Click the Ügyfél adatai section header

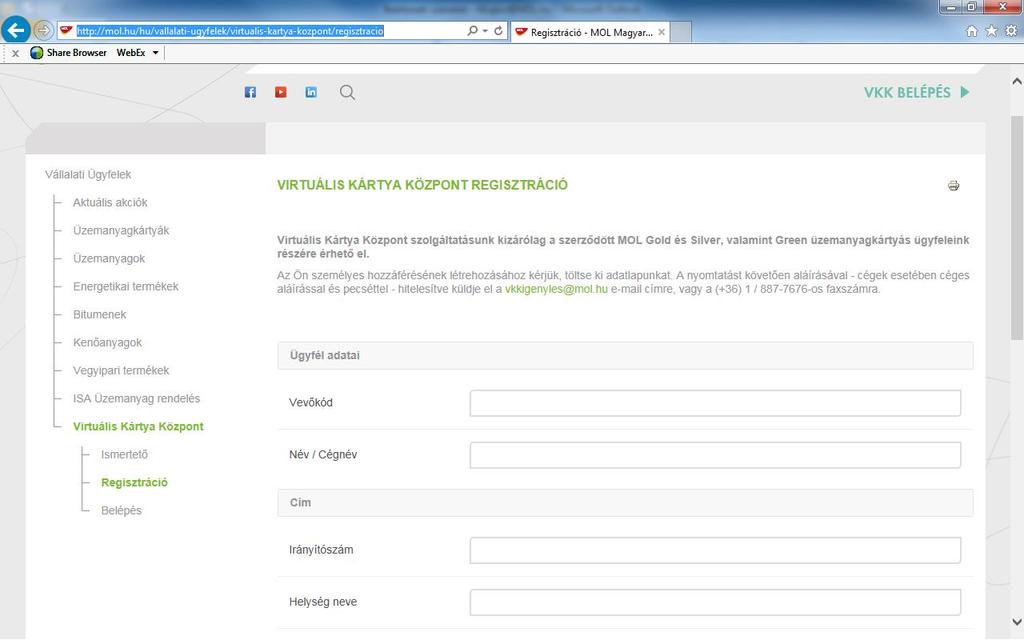click(x=625, y=355)
